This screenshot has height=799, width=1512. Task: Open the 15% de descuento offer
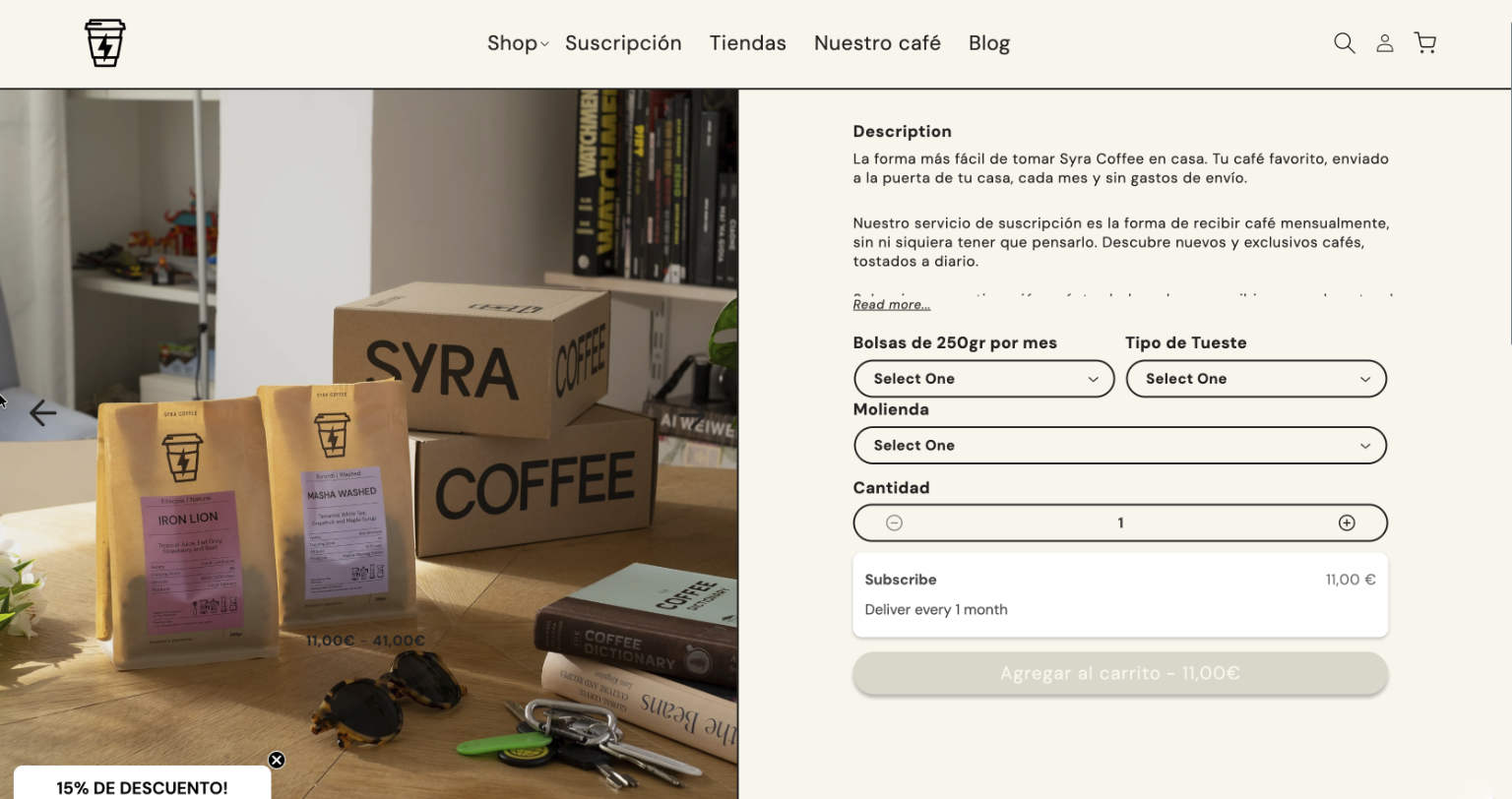pyautogui.click(x=142, y=784)
